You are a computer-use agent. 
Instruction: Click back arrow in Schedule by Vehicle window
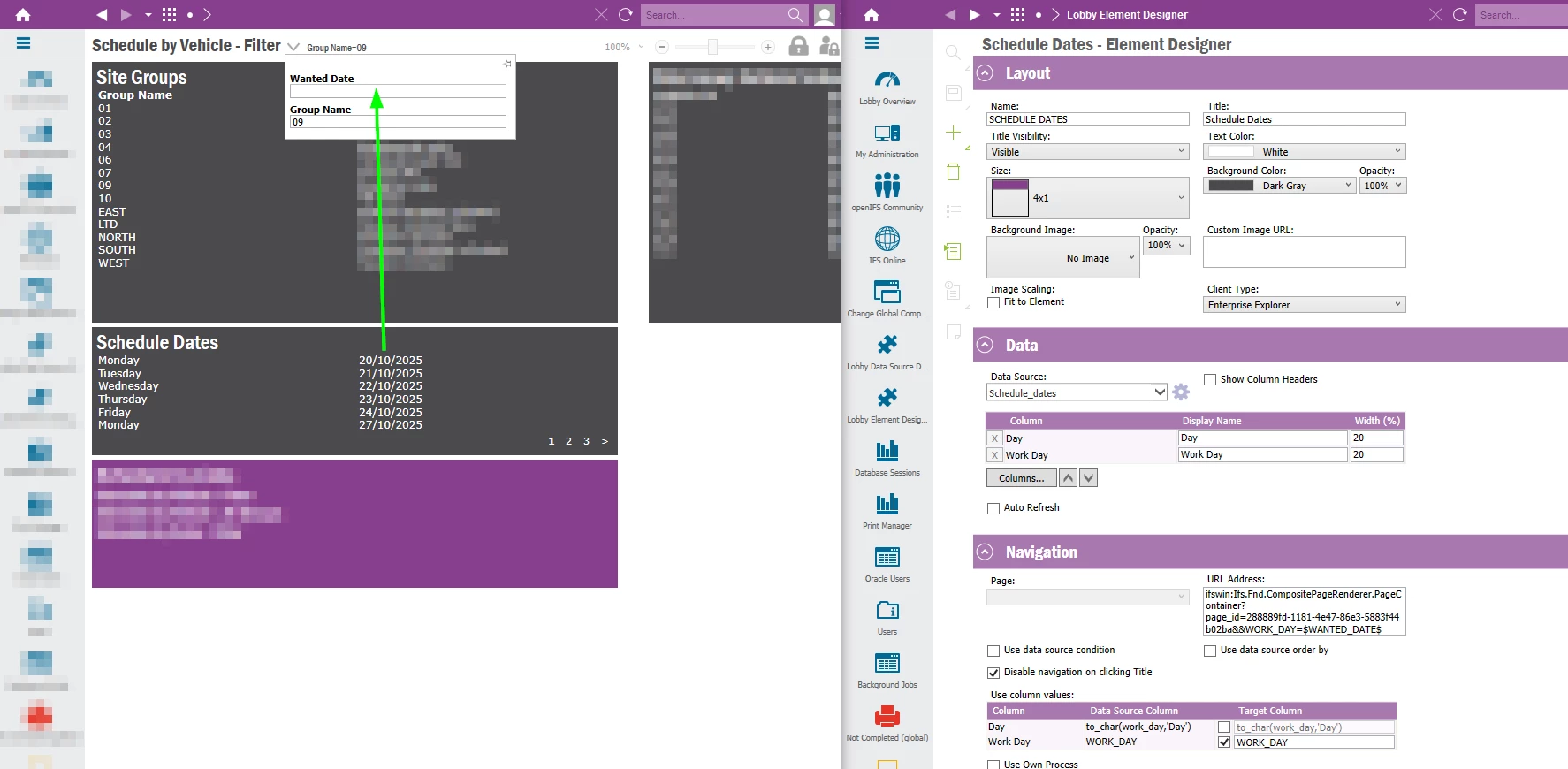click(102, 15)
